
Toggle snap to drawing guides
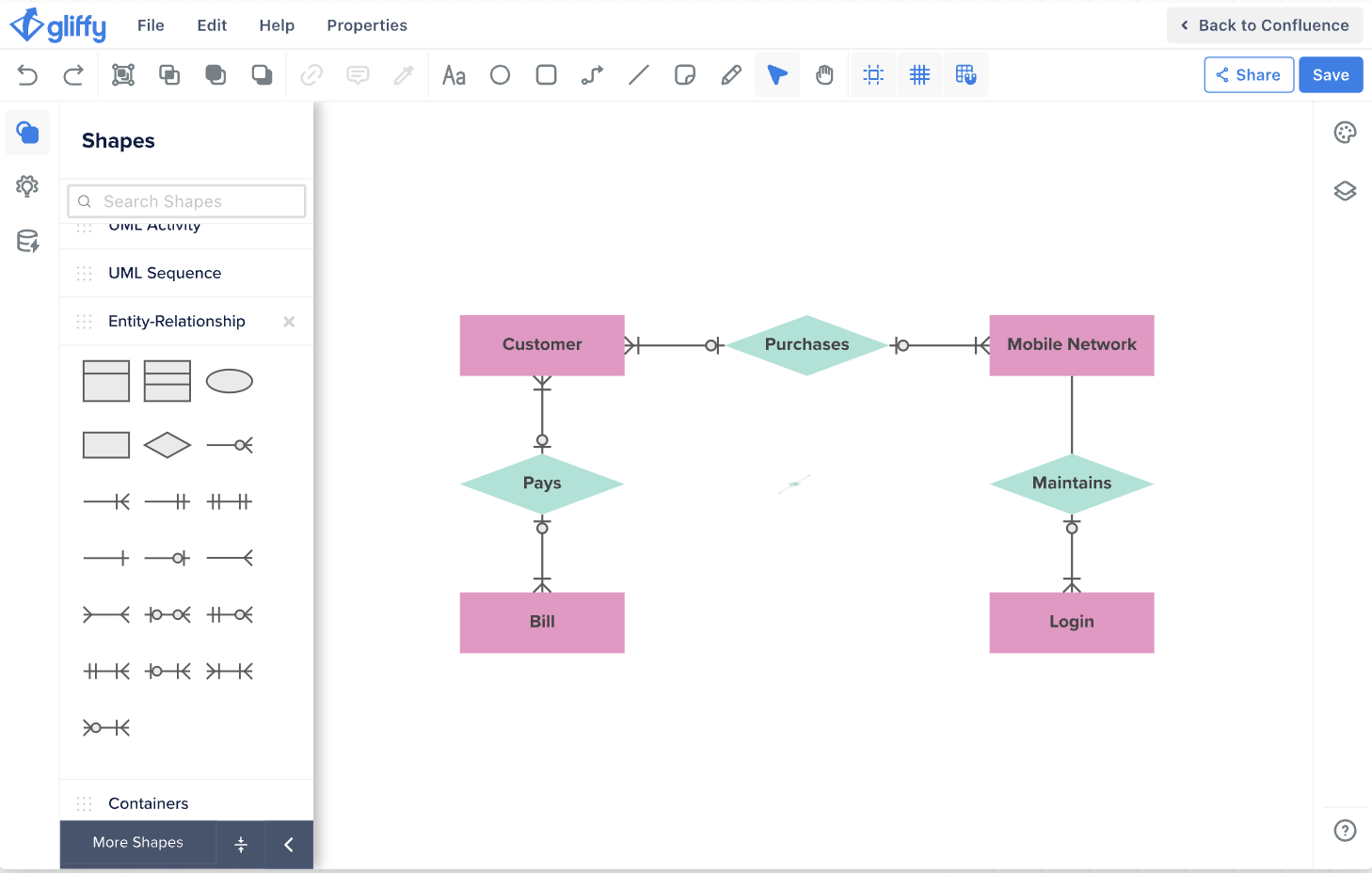[x=873, y=75]
